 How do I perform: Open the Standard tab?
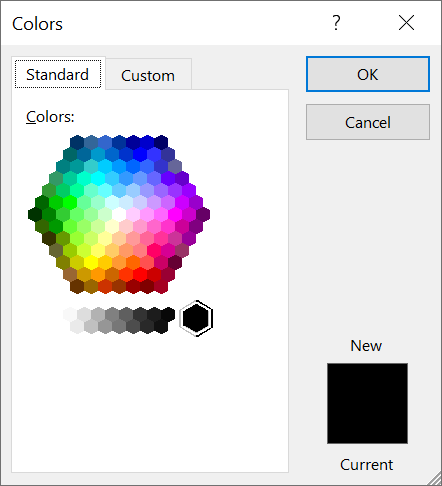coord(58,74)
